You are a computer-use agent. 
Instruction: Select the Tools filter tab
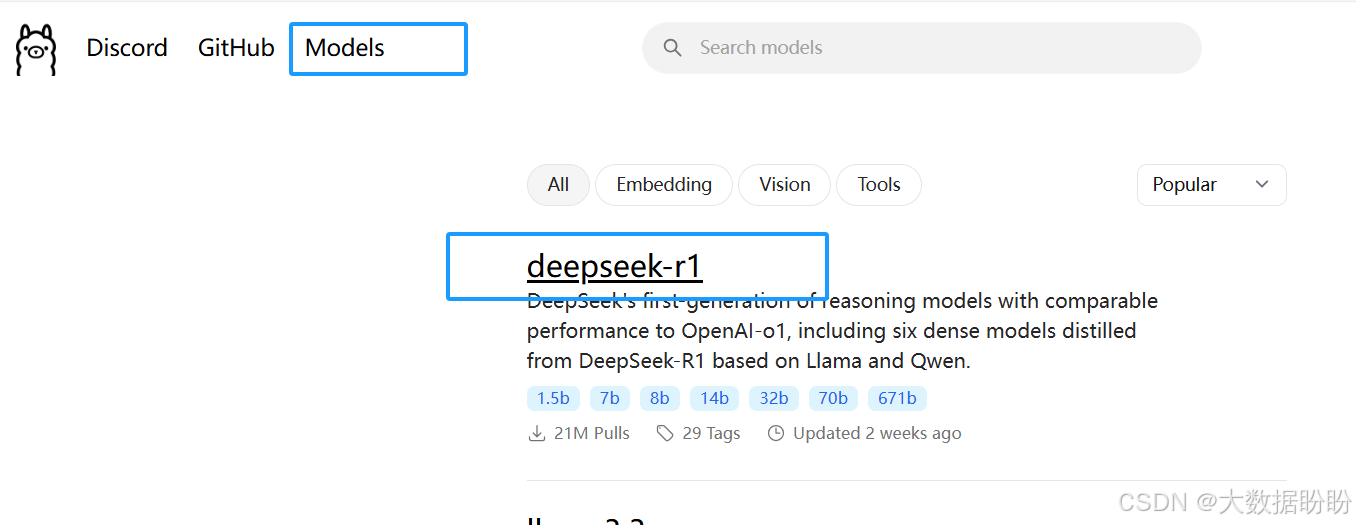click(x=879, y=185)
